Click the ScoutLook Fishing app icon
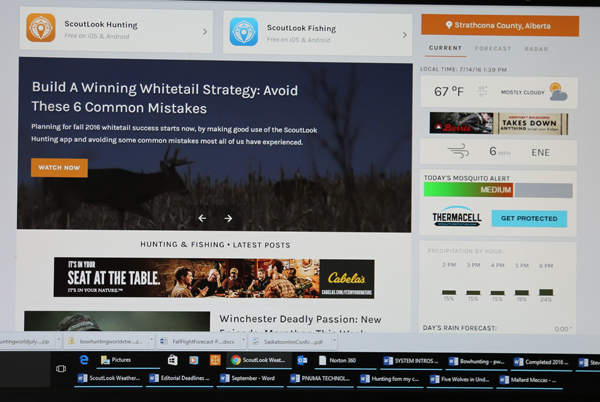The height and width of the screenshot is (402, 600). coord(244,32)
